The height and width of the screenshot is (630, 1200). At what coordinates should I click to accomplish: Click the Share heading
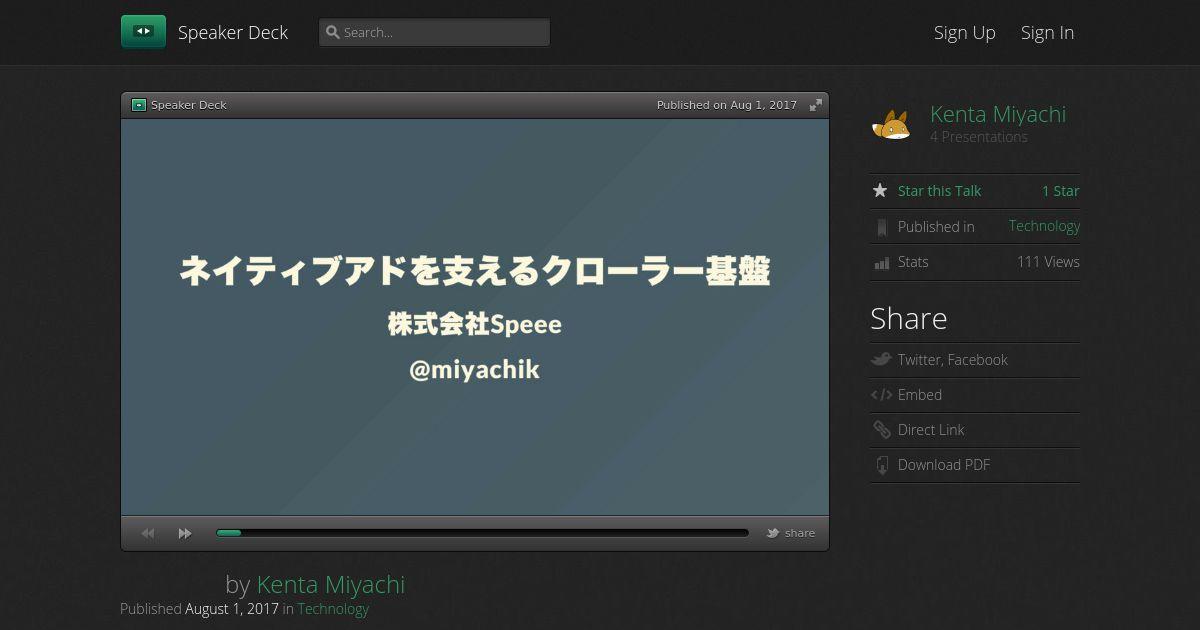tap(909, 318)
